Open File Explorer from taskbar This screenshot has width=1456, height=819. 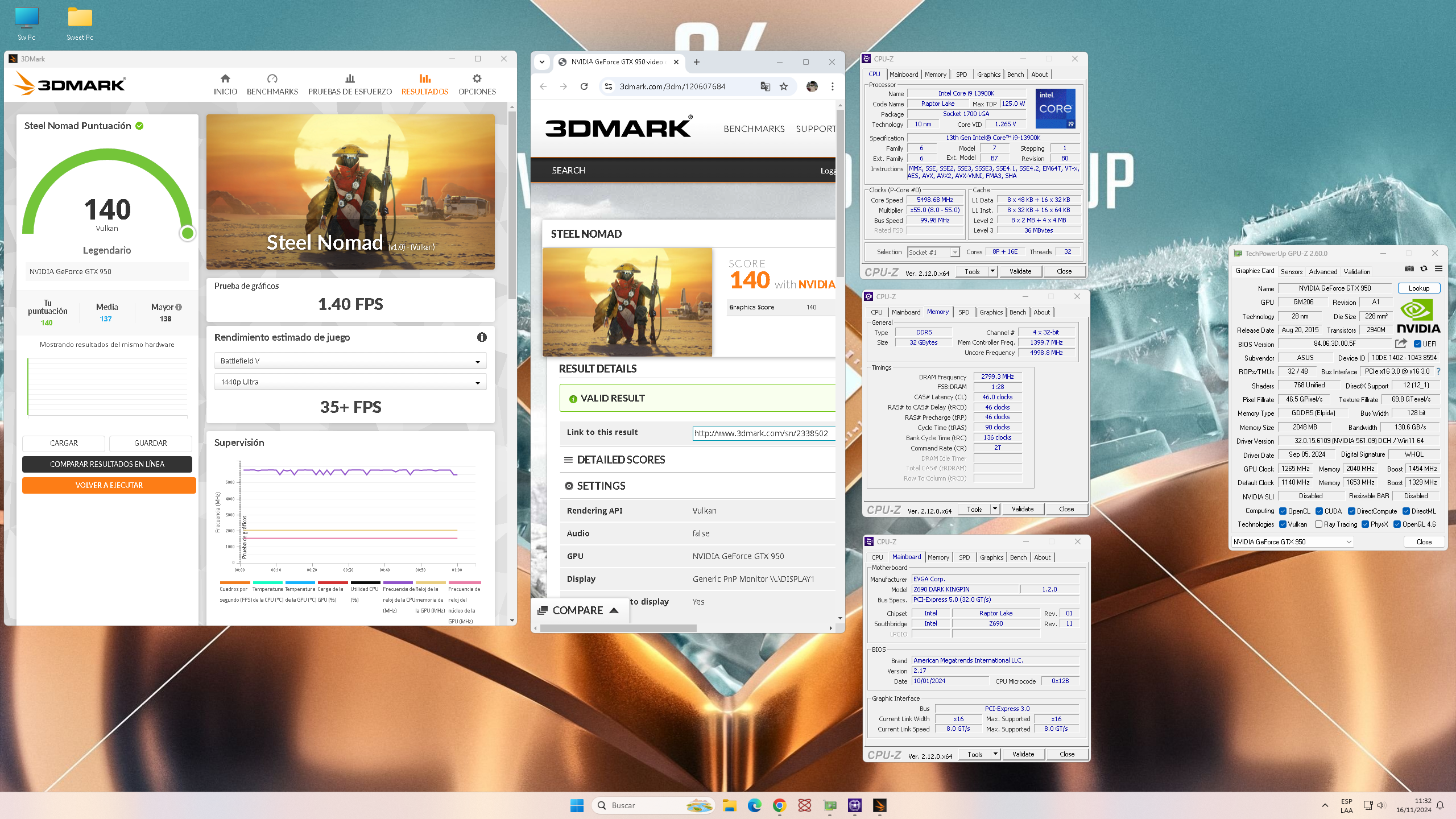[x=730, y=805]
